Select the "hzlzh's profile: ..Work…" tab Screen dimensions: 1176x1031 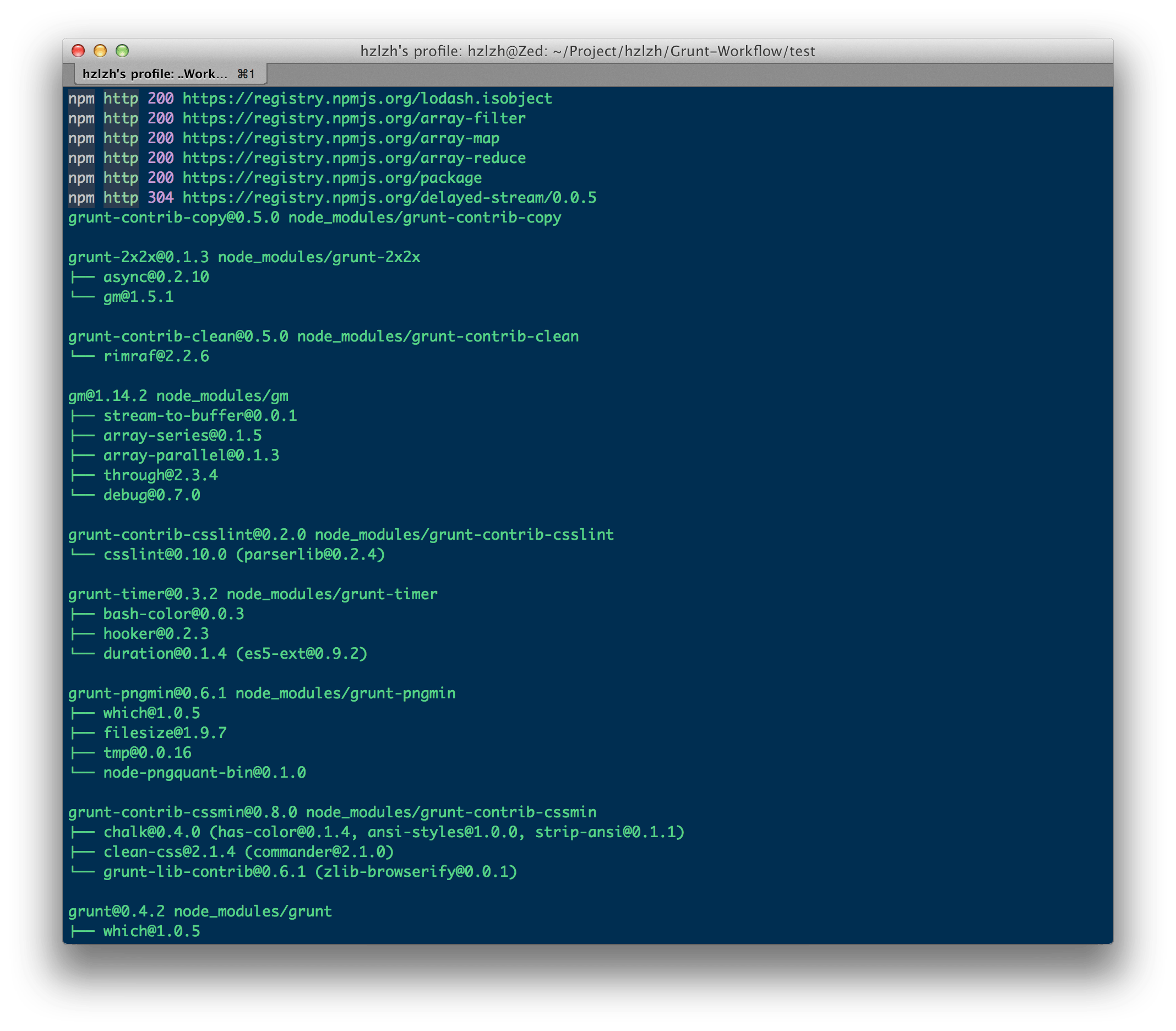click(170, 74)
